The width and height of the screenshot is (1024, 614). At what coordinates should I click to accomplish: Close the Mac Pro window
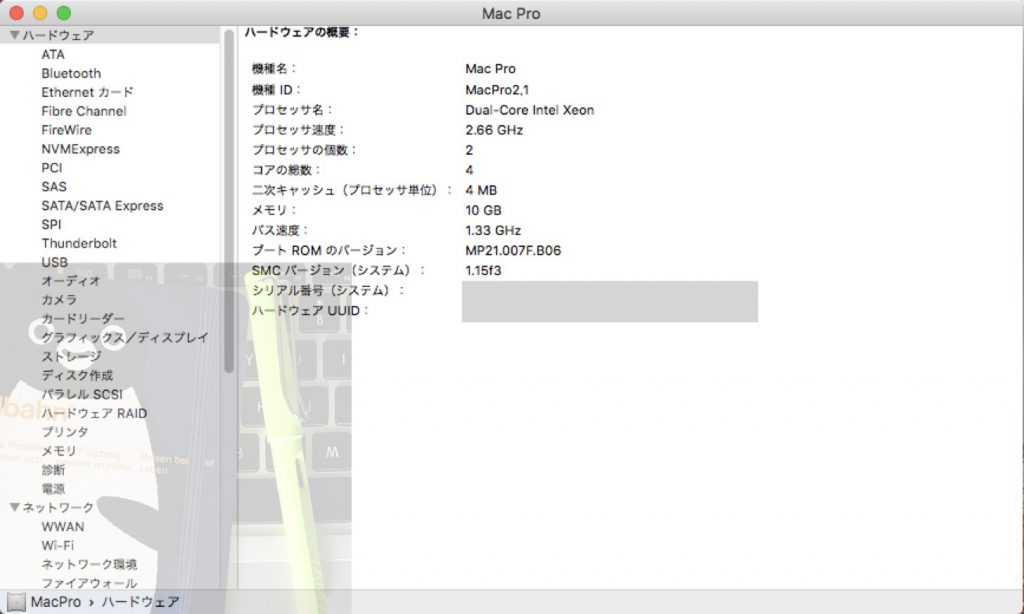tap(16, 12)
